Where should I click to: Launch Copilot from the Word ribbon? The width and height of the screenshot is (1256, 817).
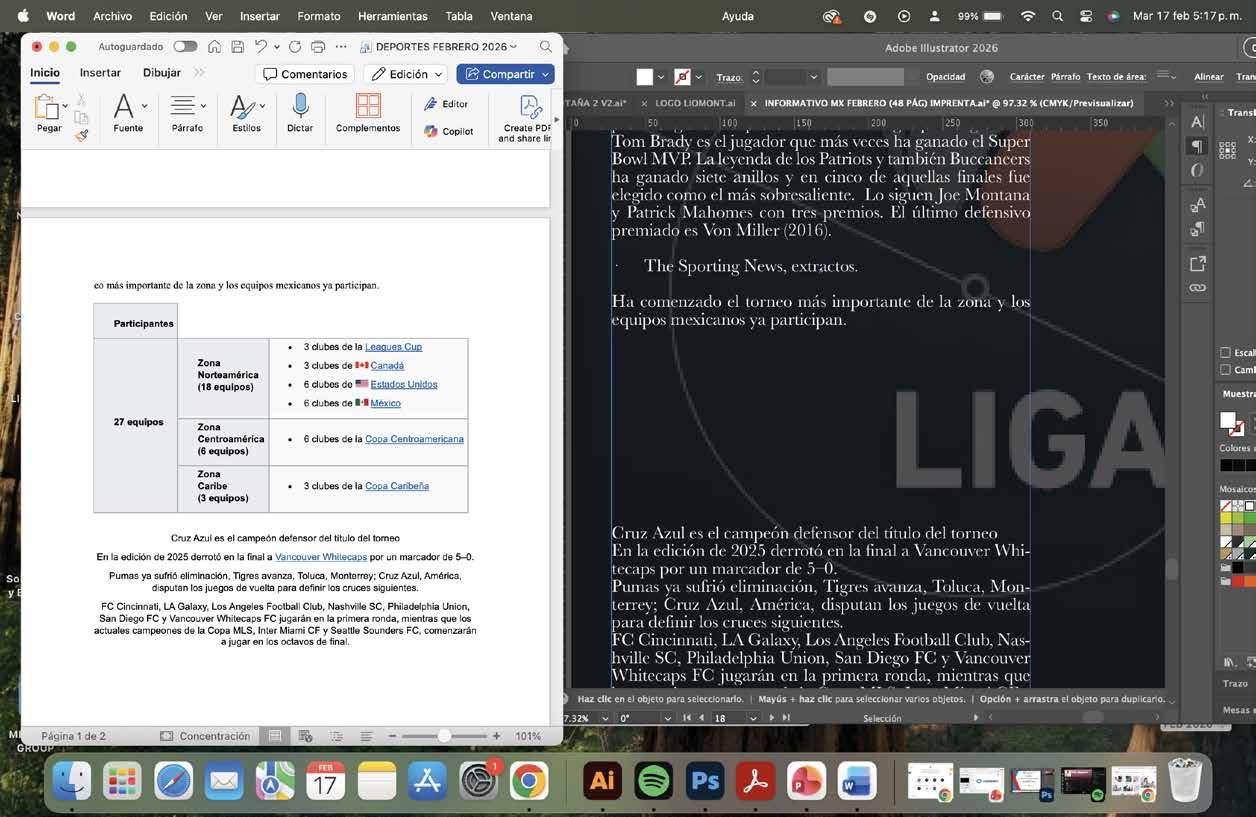pyautogui.click(x=449, y=131)
